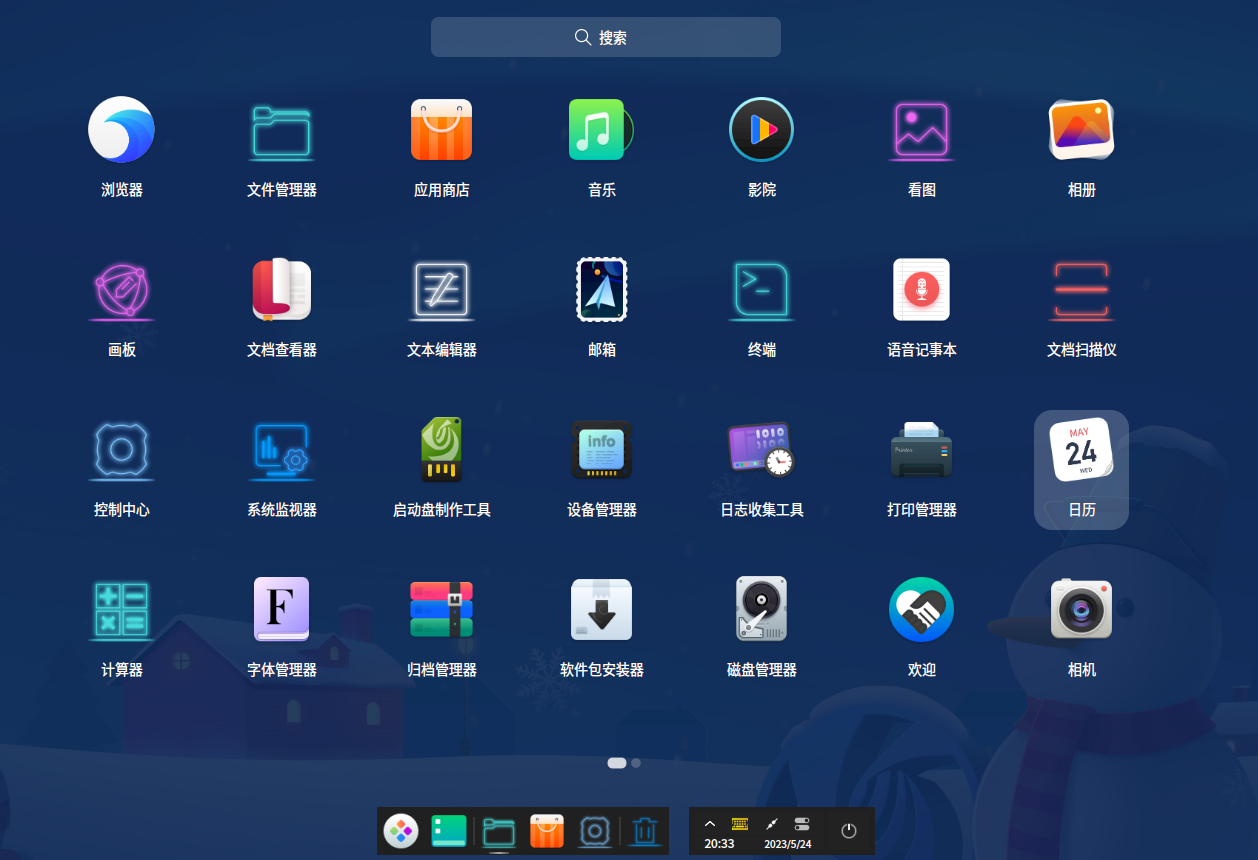Open the 浏览器 browser app
The width and height of the screenshot is (1258, 860).
[x=122, y=129]
